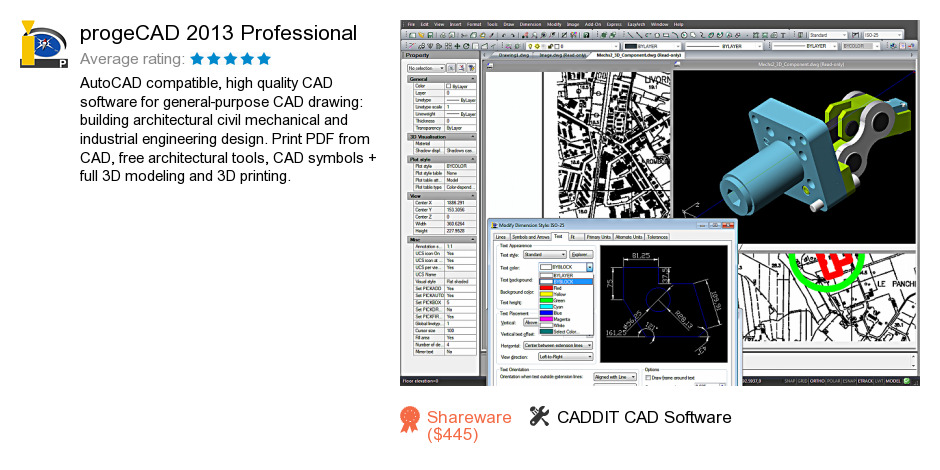Click the 3D component model drawing viewport
The image size is (940, 470).
click(x=796, y=156)
